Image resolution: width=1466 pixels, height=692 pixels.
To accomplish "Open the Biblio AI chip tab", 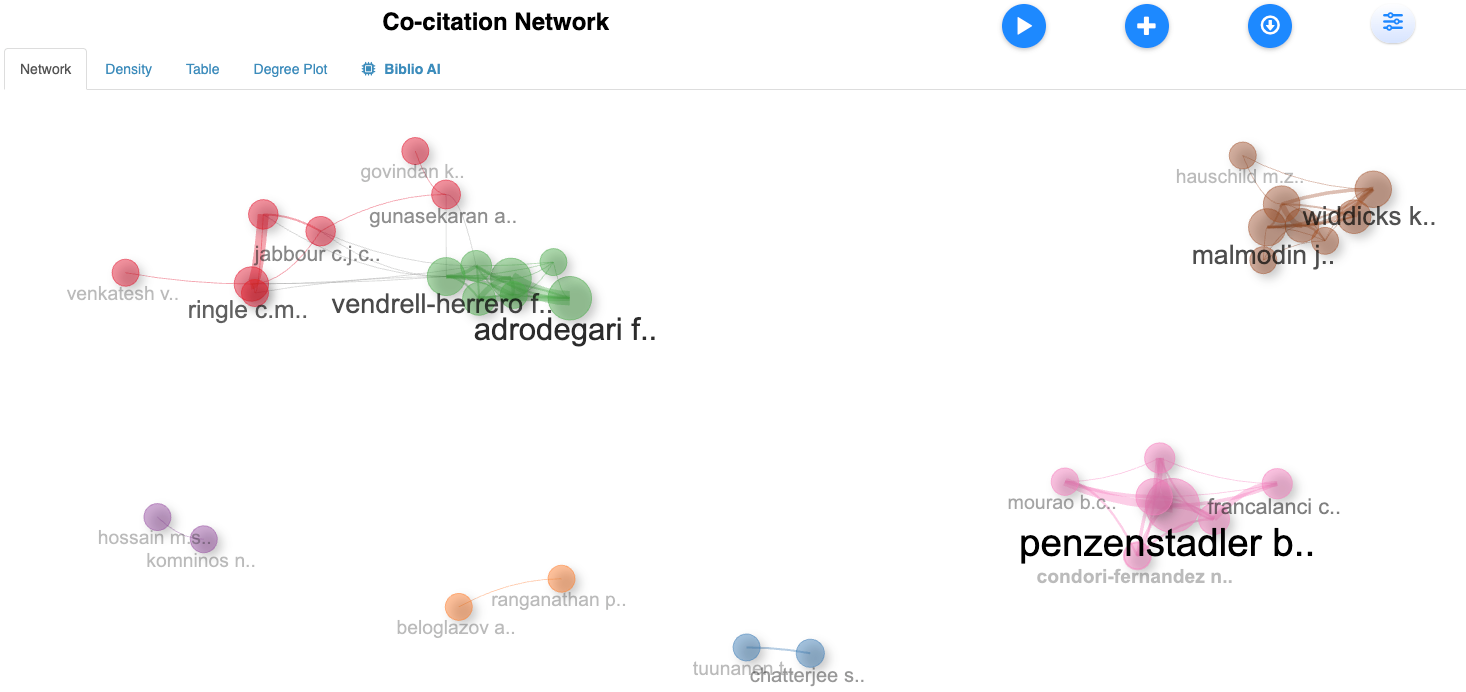I will tap(401, 69).
